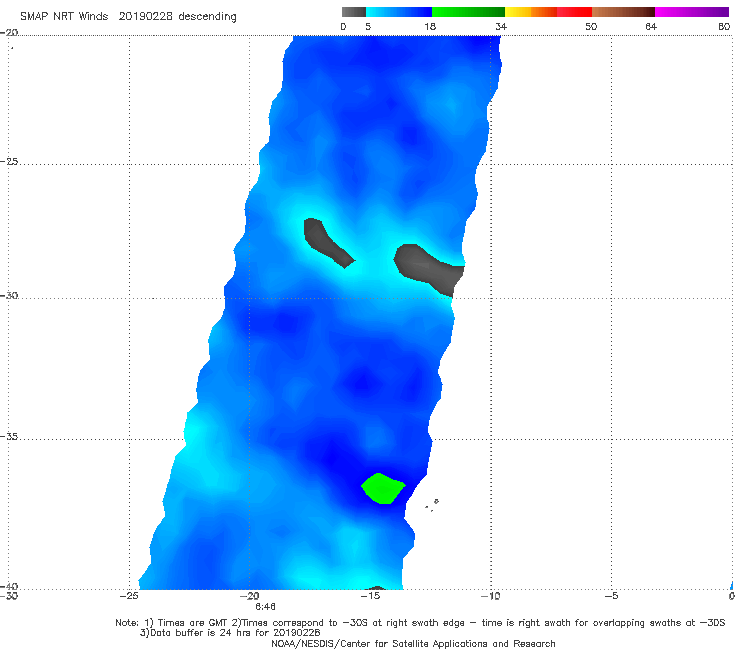Click the '80' label at color bar end
The image size is (740, 650).
pyautogui.click(x=724, y=26)
